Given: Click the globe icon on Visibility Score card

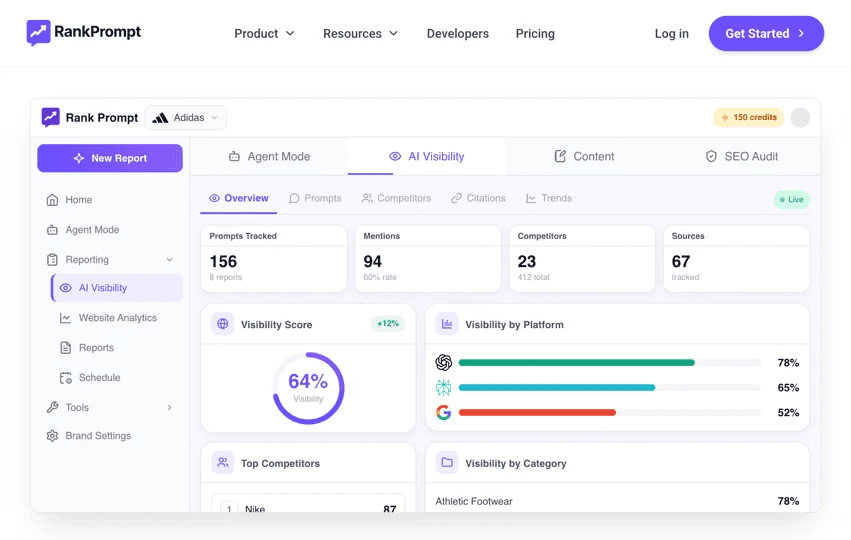Looking at the screenshot, I should pos(223,324).
